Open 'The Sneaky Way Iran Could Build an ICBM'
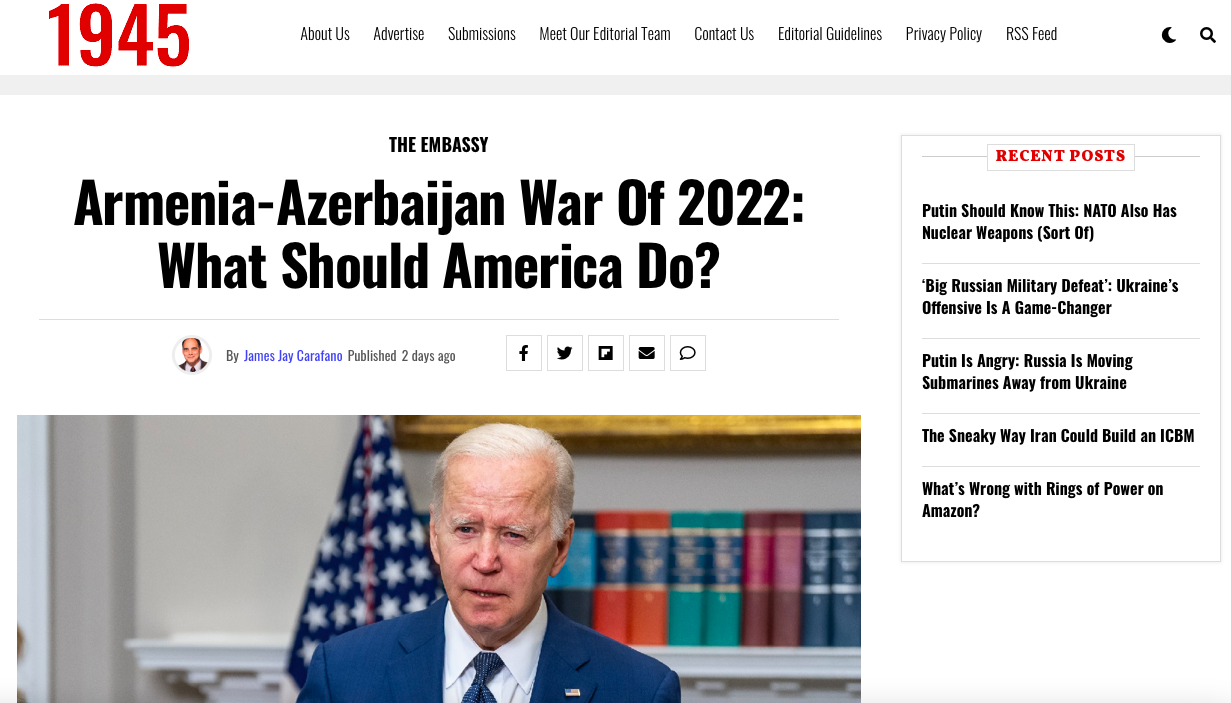Image resolution: width=1231 pixels, height=703 pixels. 1058,436
